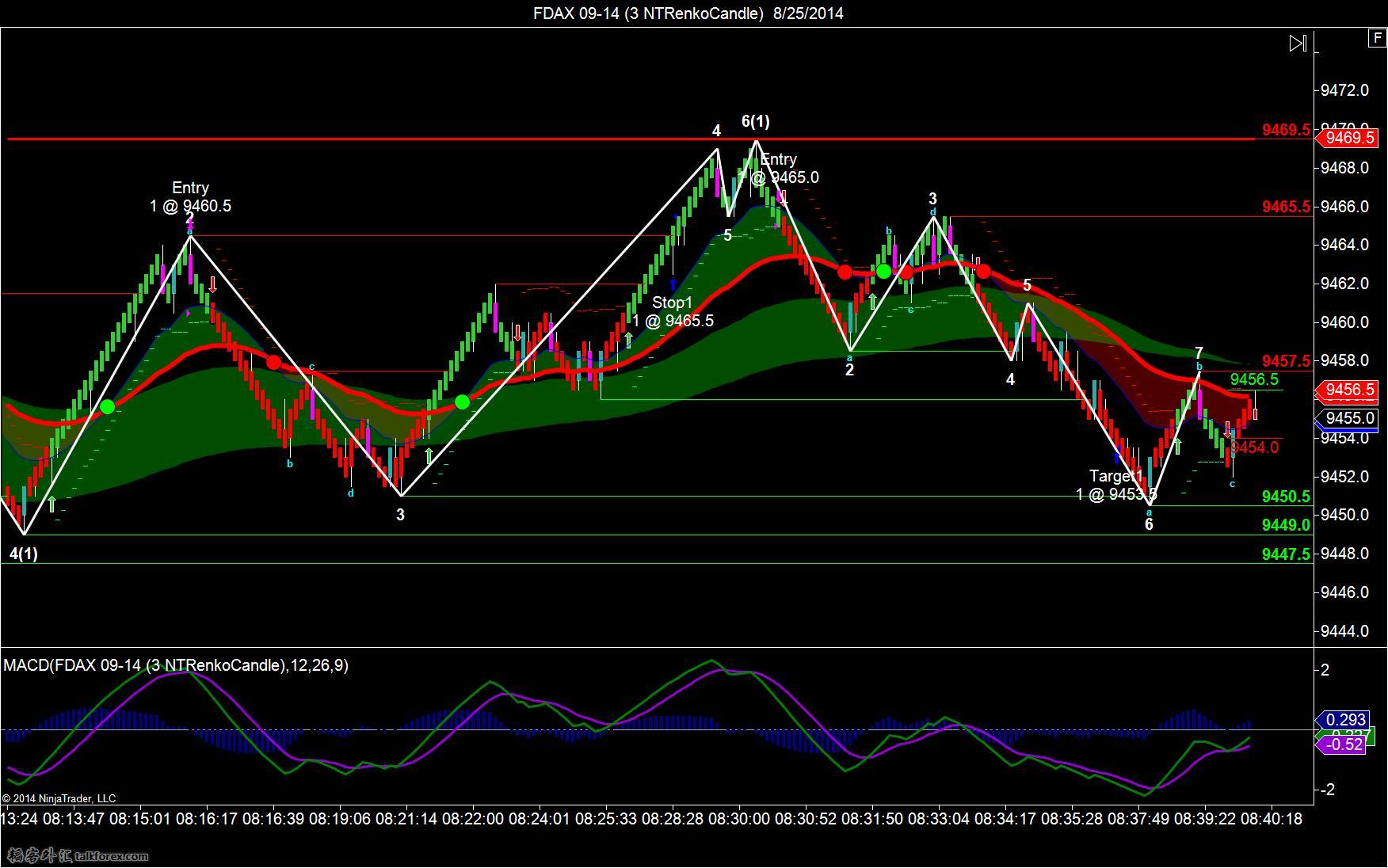The width and height of the screenshot is (1388, 868).
Task: Click the 08:40:18 time axis label
Action: point(1272,819)
